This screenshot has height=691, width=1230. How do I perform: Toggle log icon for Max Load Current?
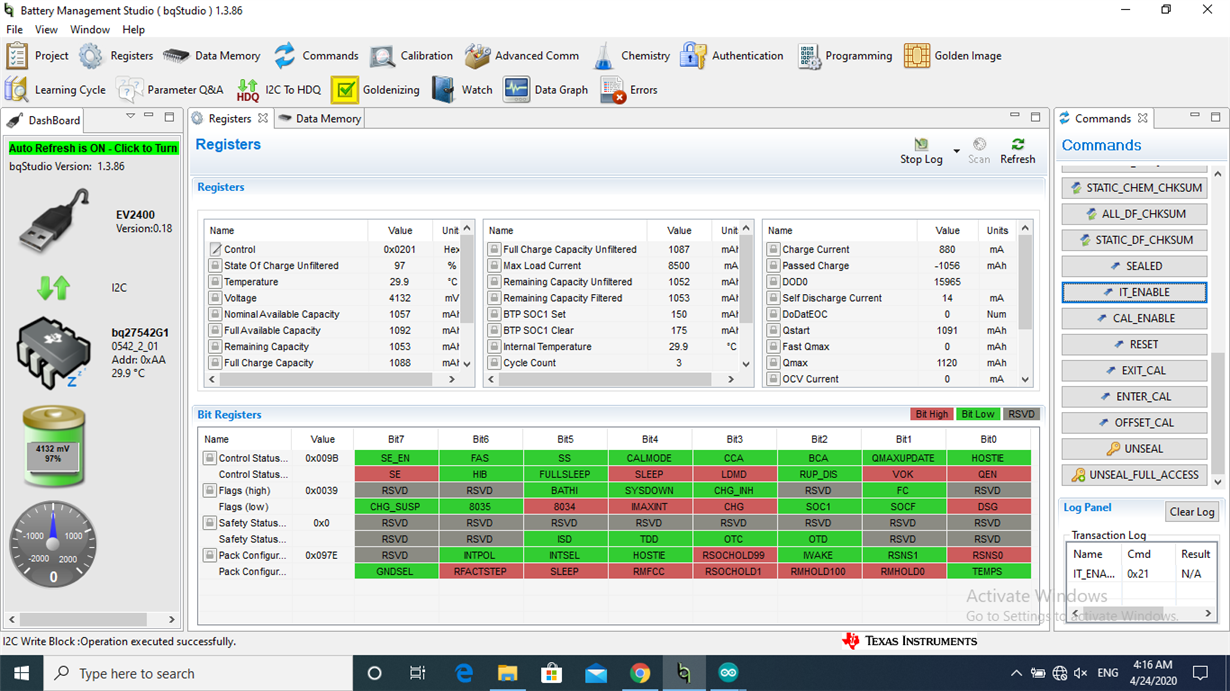(494, 266)
